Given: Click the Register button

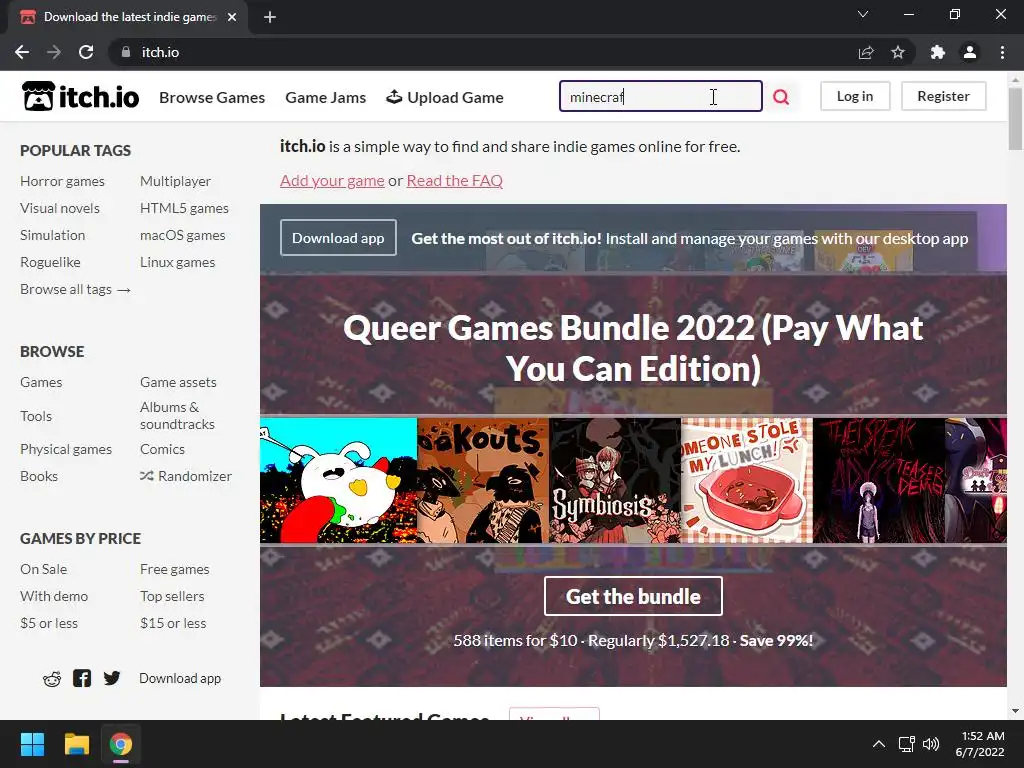Looking at the screenshot, I should coord(944,96).
